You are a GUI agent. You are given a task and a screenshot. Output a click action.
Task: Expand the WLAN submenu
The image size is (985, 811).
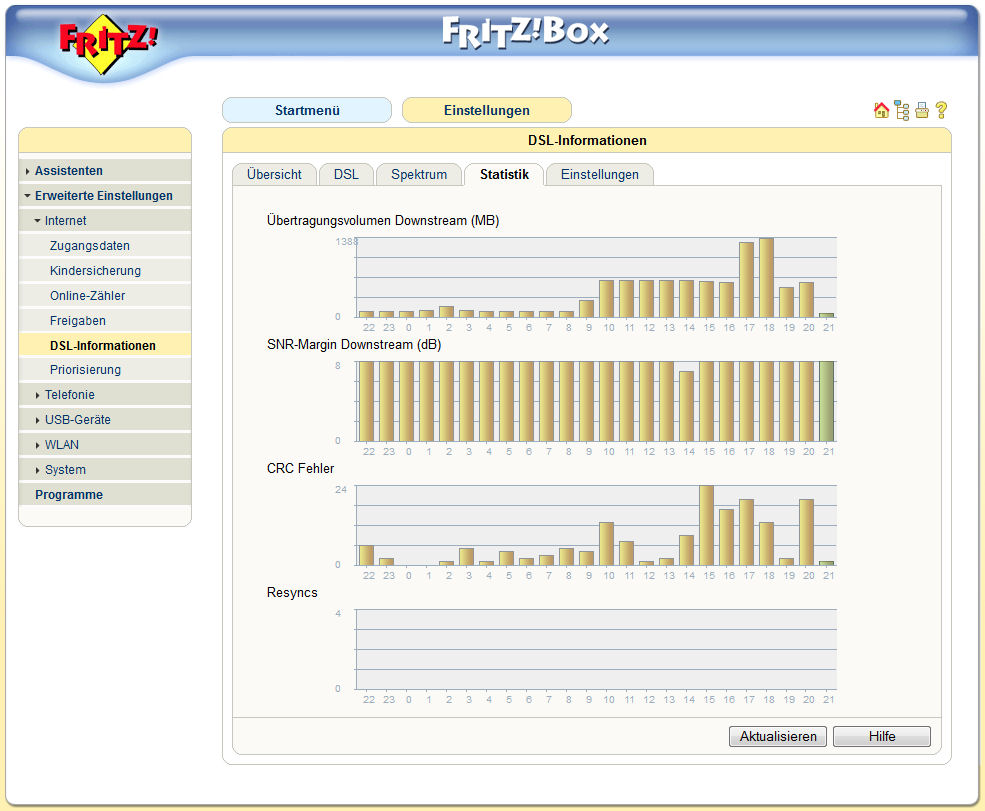click(61, 445)
